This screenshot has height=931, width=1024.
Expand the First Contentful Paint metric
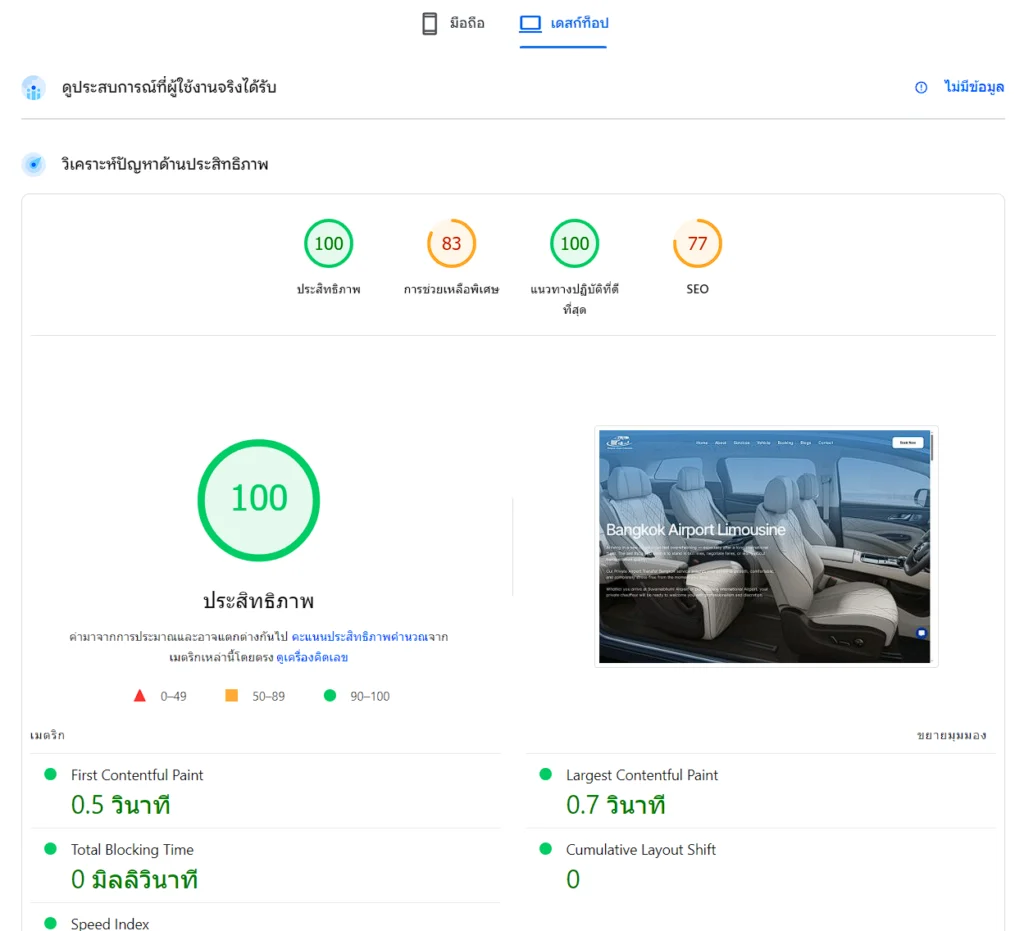point(137,775)
